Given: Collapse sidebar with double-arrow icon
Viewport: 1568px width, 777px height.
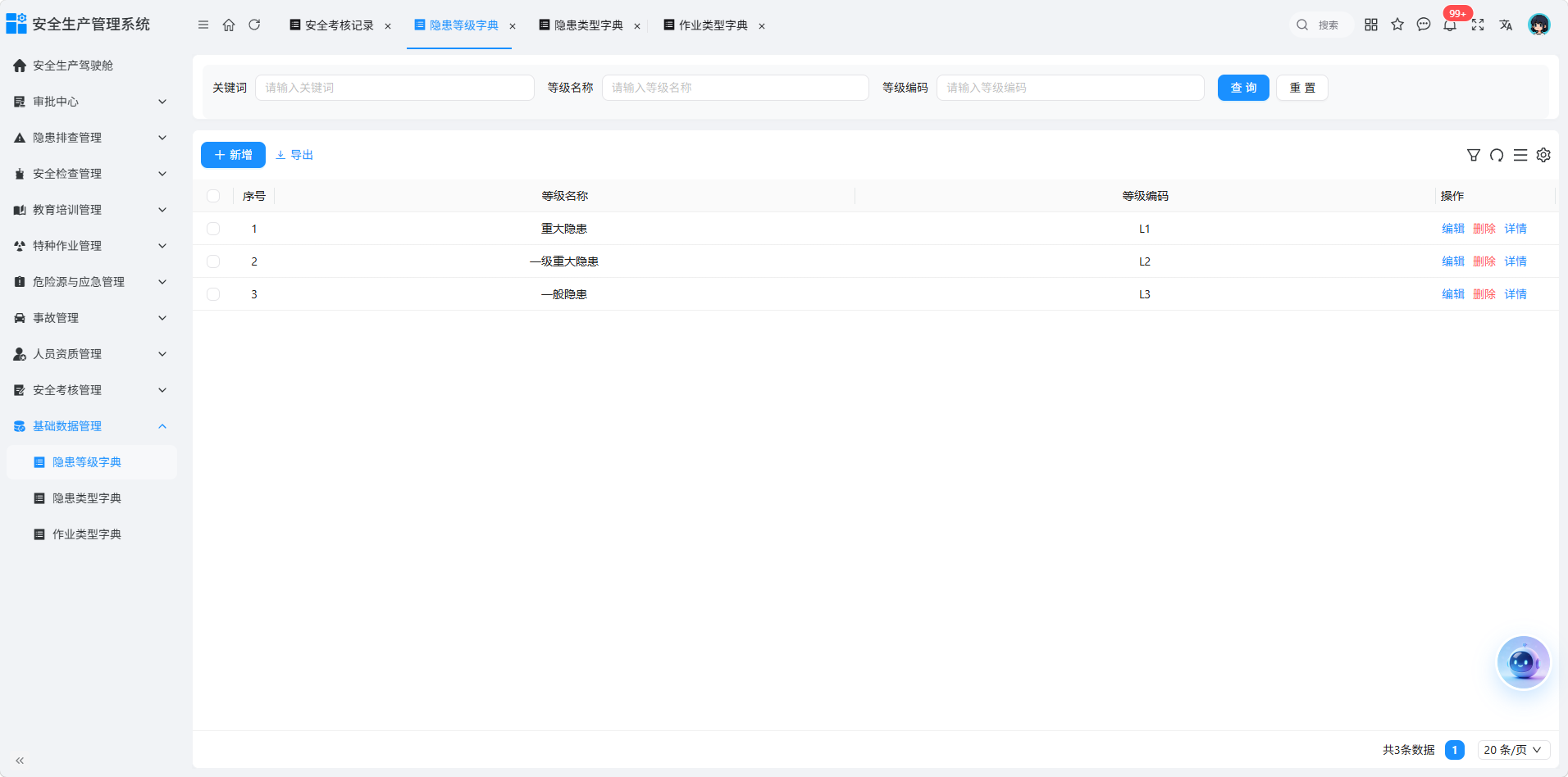Looking at the screenshot, I should pyautogui.click(x=20, y=761).
